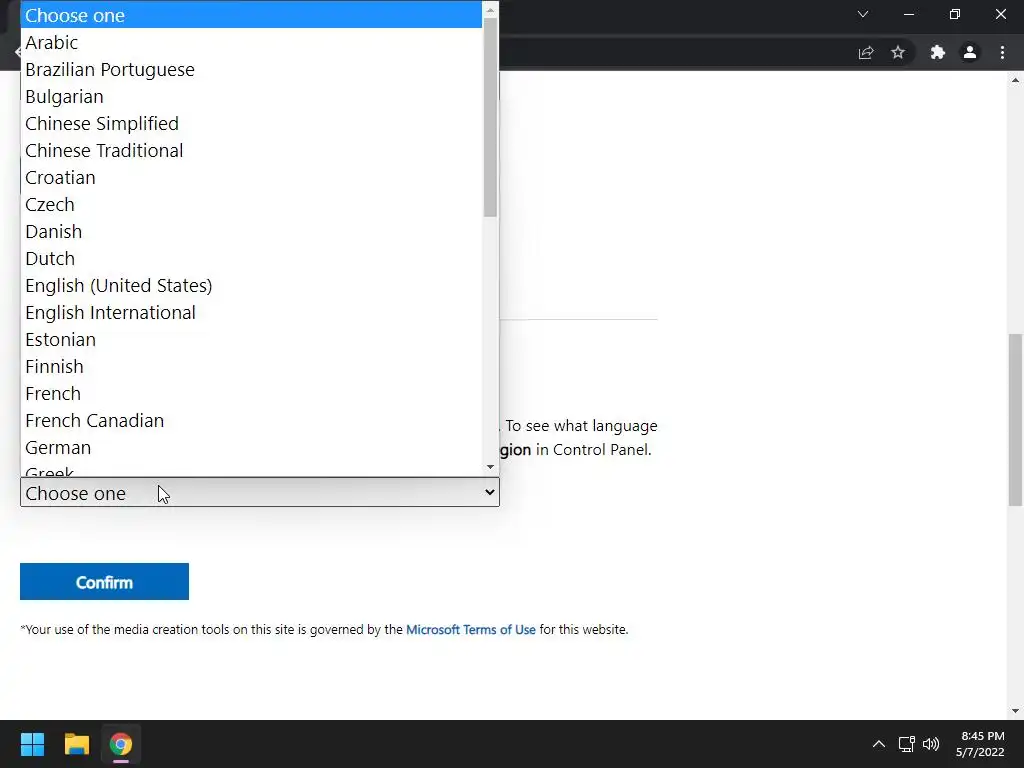Click the dropdown list scrollbar thumb

tap(490, 118)
